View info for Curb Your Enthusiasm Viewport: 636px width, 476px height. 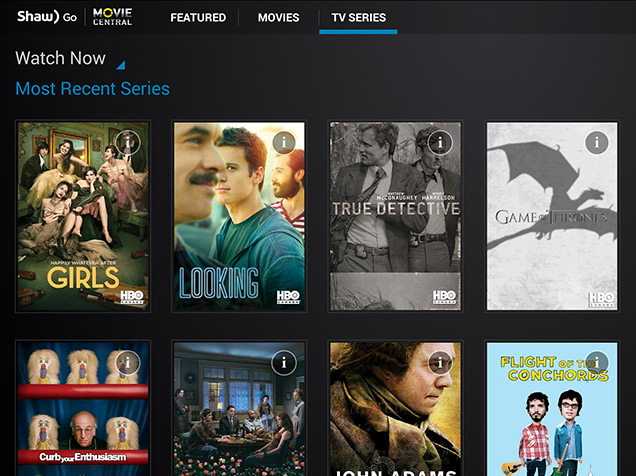[128, 362]
